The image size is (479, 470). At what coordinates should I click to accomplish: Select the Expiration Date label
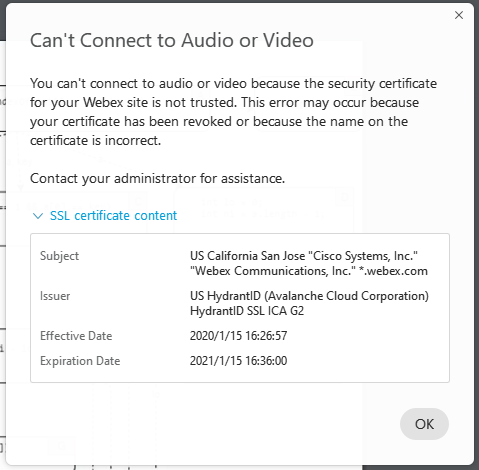point(80,361)
